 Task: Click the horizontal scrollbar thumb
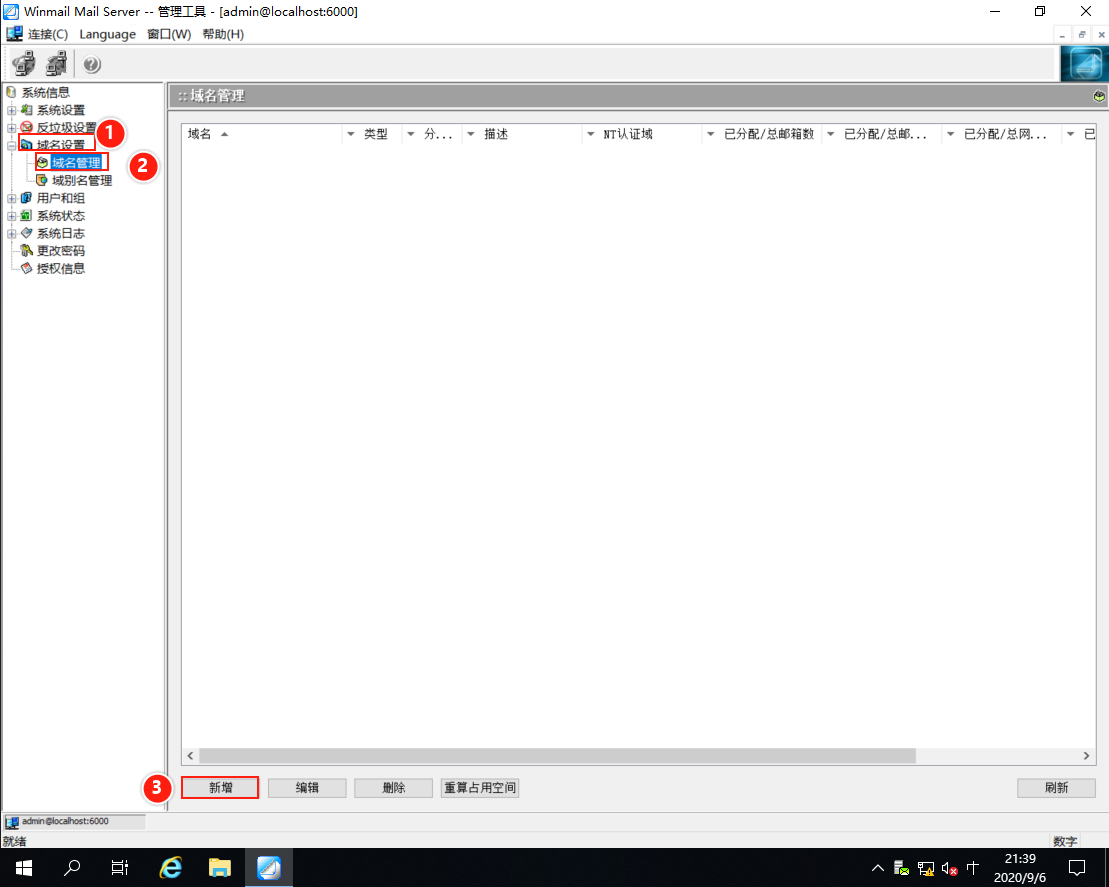557,756
